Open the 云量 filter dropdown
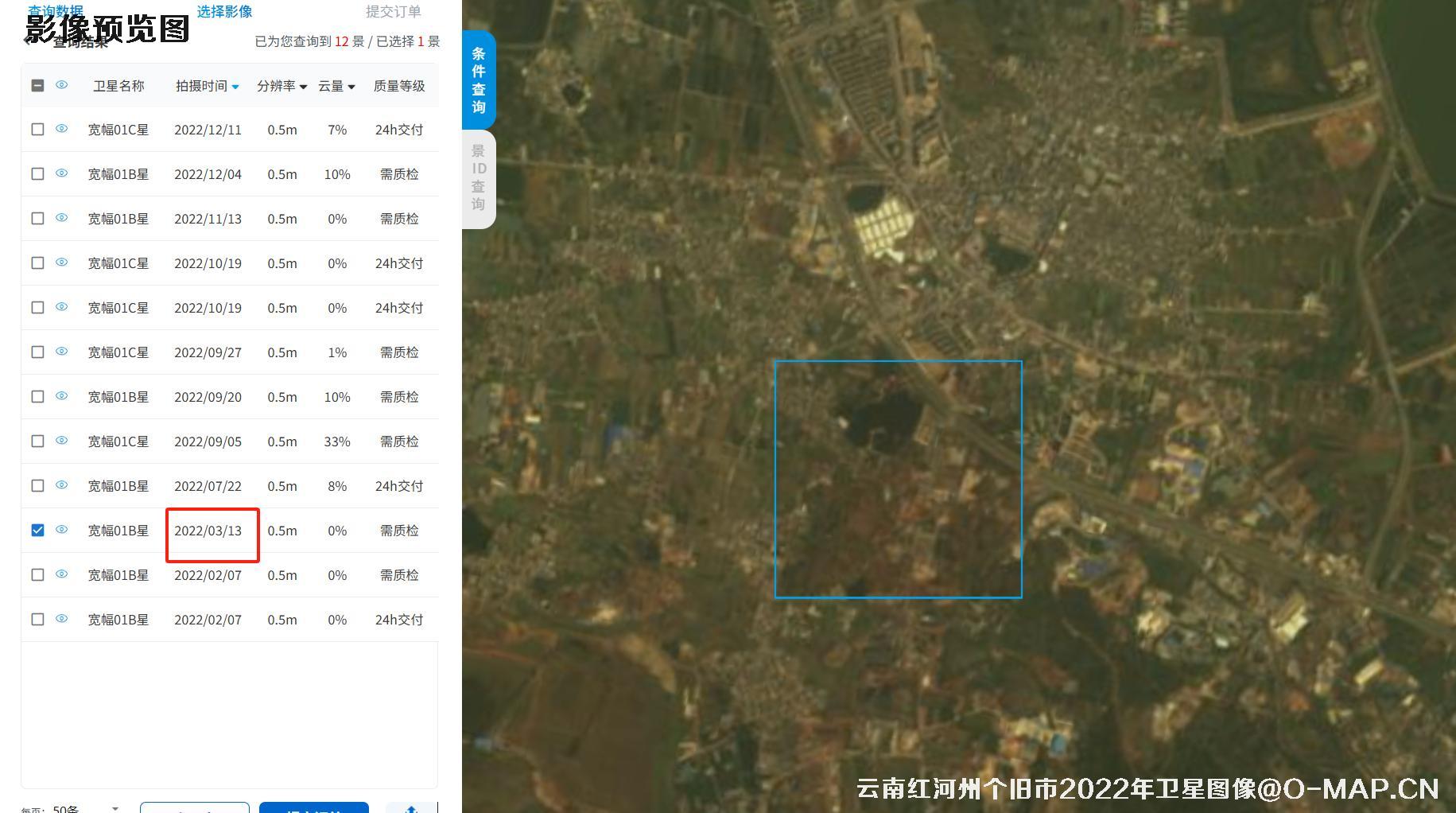 point(350,88)
